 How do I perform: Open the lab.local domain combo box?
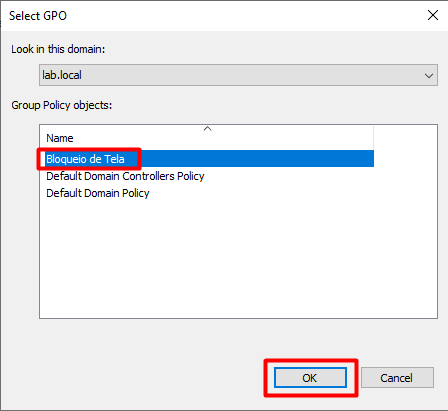tap(238, 75)
